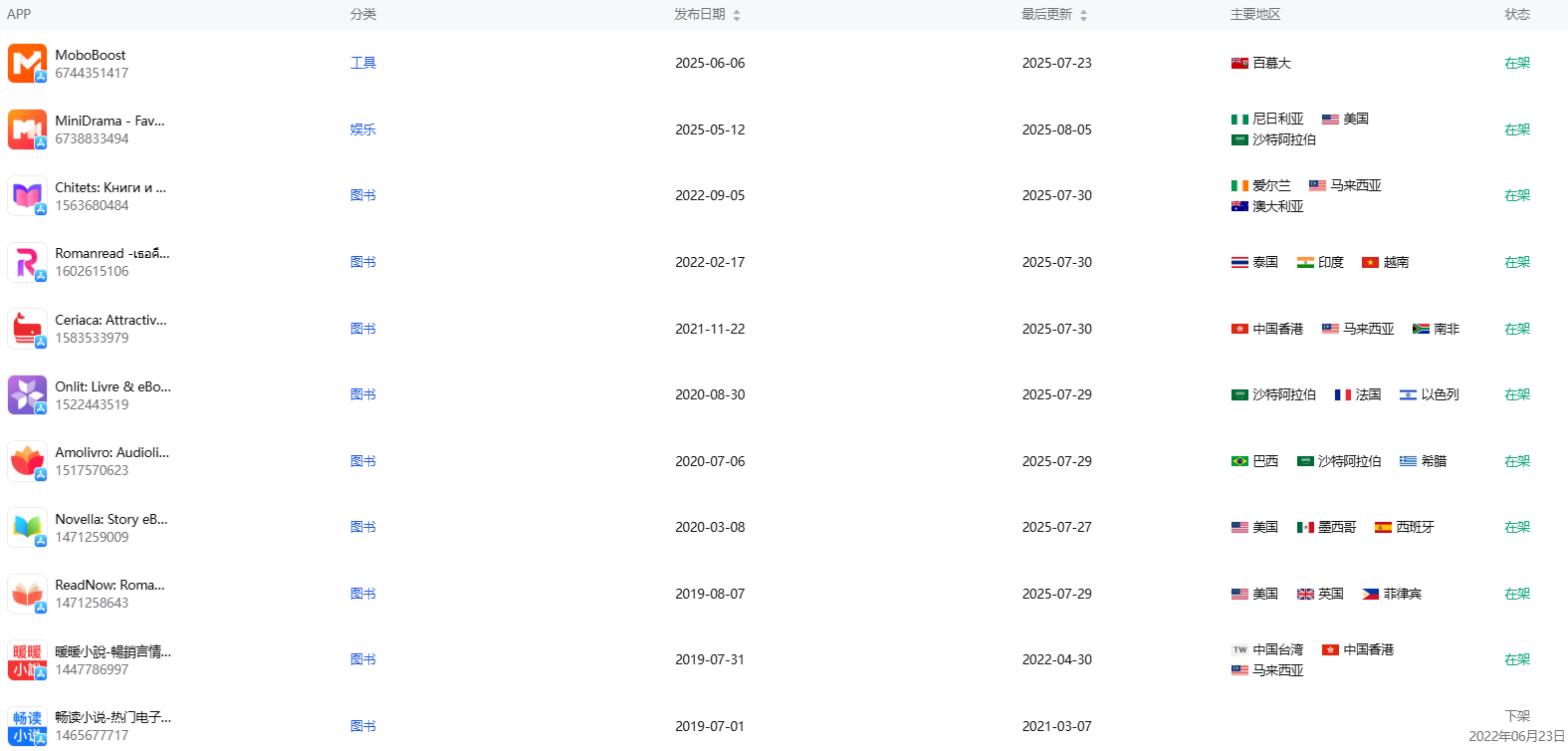Screen dimensions: 1568x751
Task: Click the Chitets app icon
Action: click(x=27, y=195)
